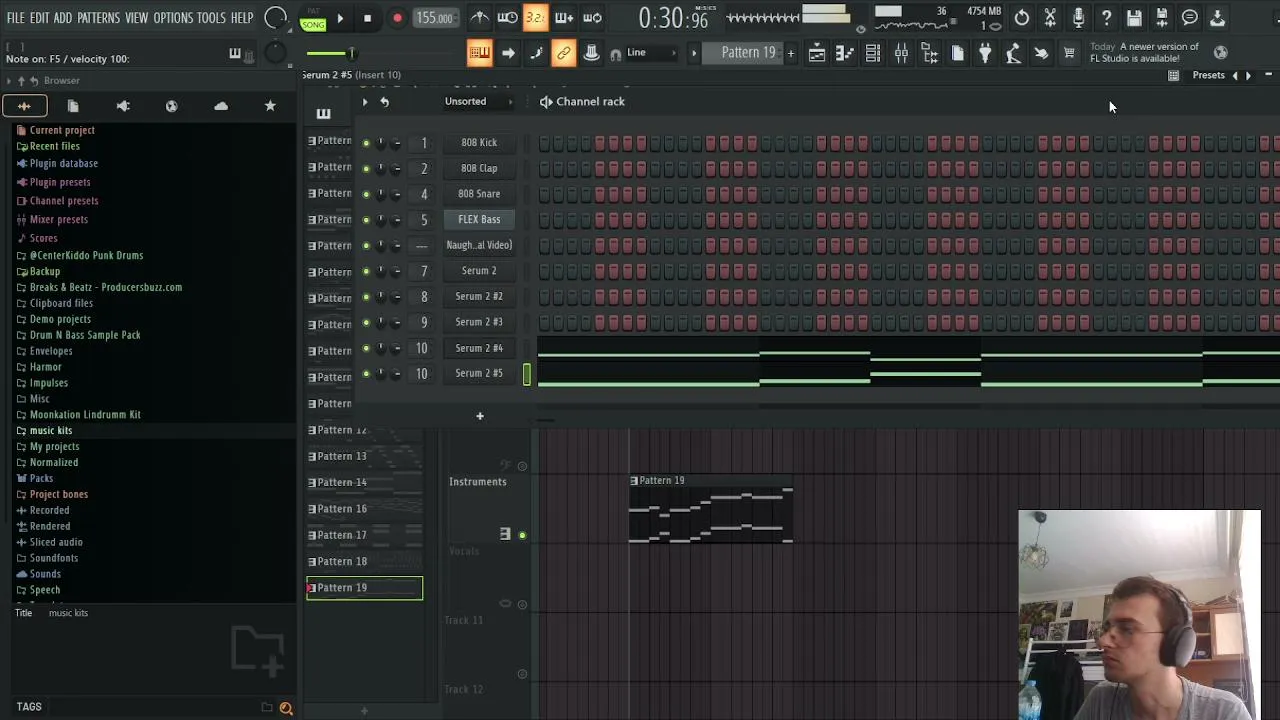1280x720 pixels.
Task: Toggle the Instruments track mute light in playlist
Action: click(522, 535)
